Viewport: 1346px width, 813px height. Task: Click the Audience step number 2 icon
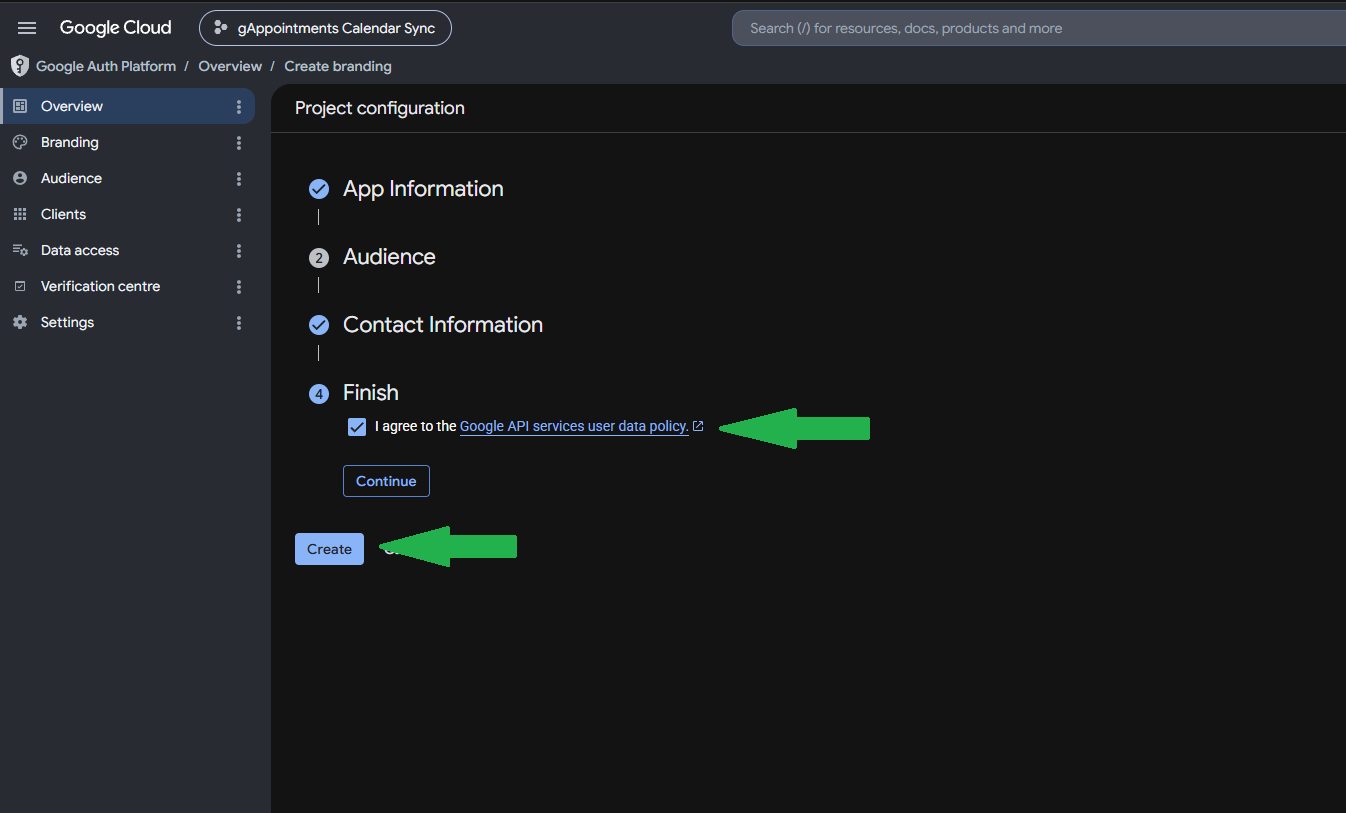pyautogui.click(x=319, y=258)
